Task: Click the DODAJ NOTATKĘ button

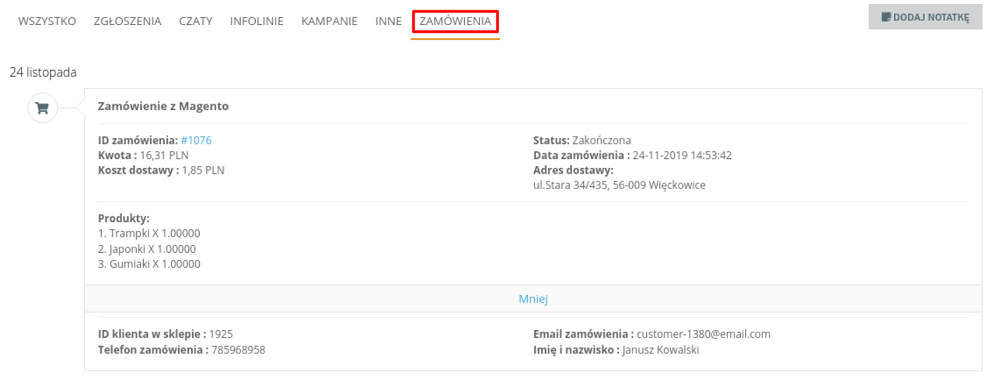Action: pyautogui.click(x=925, y=17)
